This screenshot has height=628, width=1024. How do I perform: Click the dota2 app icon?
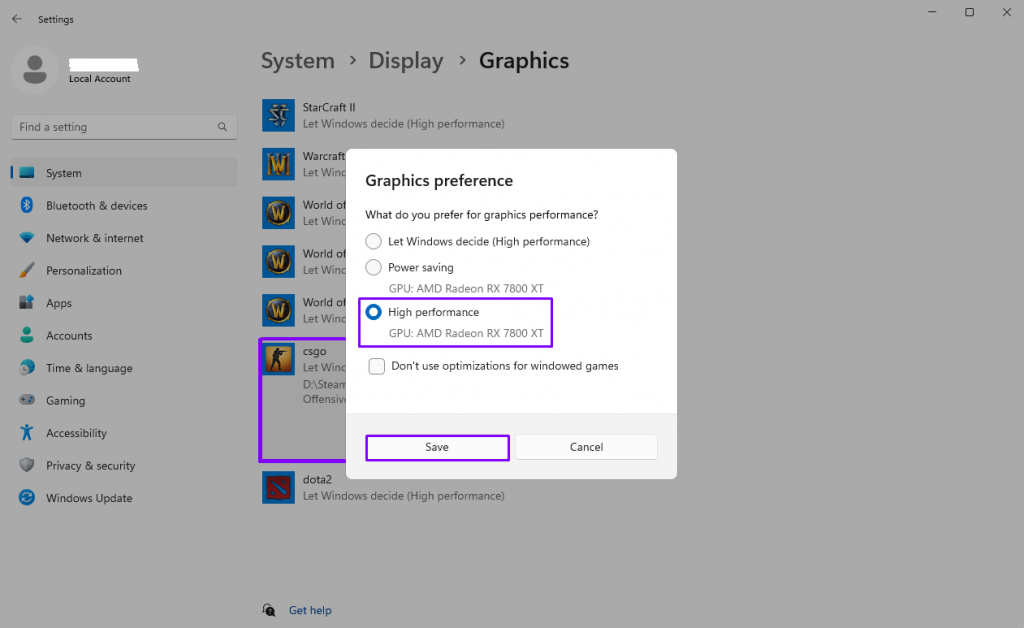(x=278, y=487)
